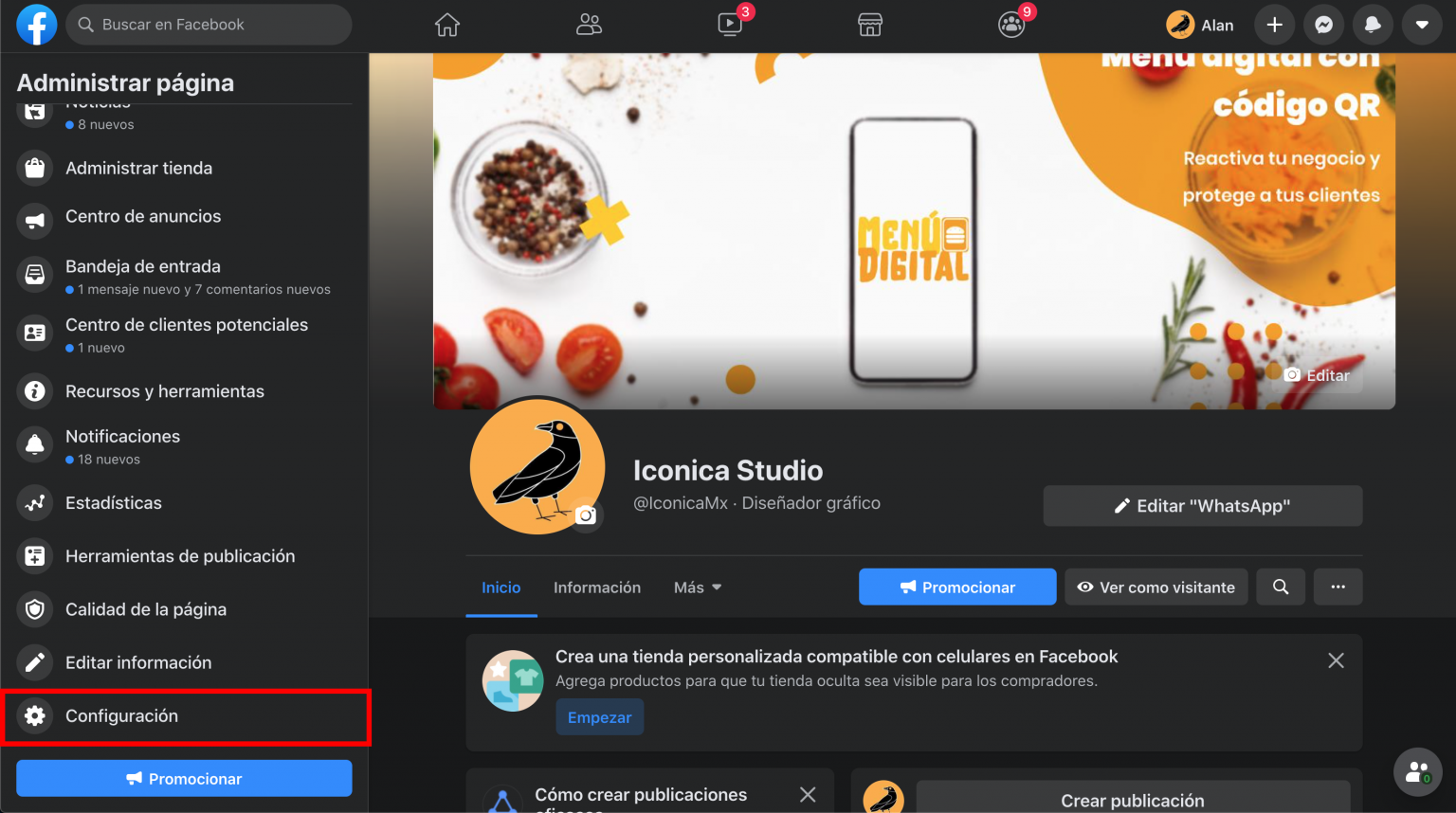The width and height of the screenshot is (1456, 813).
Task: Click the blue Promocionar sidebar button
Action: pos(184,778)
